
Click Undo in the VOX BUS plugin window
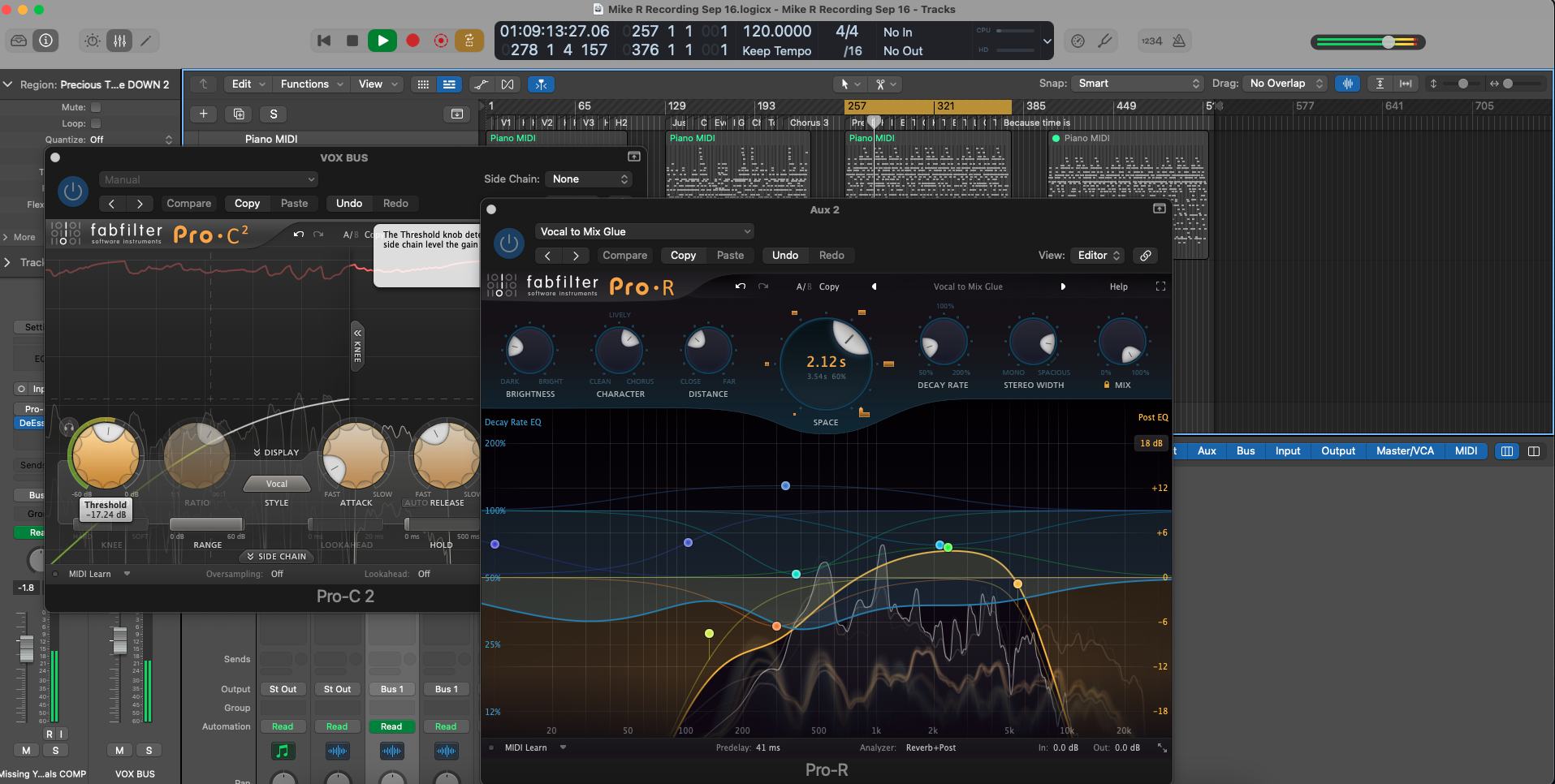(349, 204)
